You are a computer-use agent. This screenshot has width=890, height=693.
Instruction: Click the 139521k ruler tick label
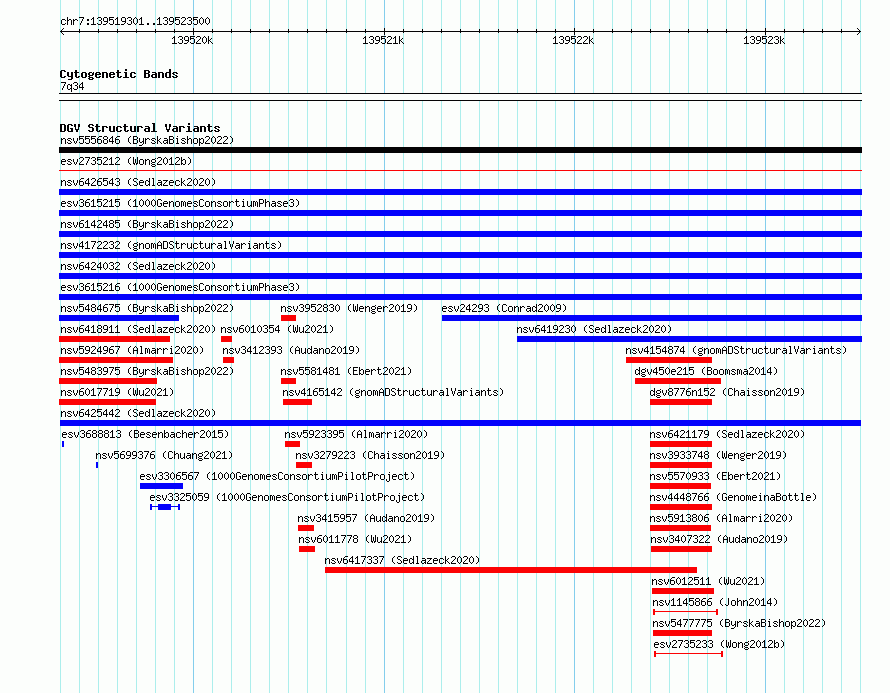click(383, 40)
